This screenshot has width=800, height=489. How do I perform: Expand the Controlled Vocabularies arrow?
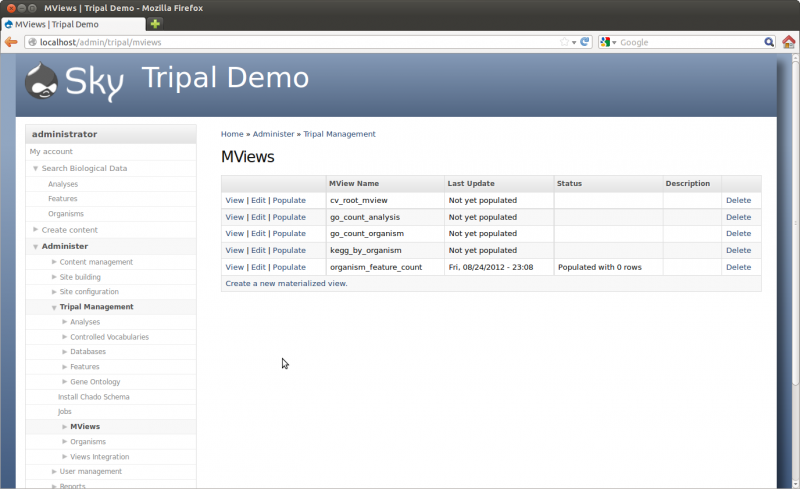coord(65,337)
